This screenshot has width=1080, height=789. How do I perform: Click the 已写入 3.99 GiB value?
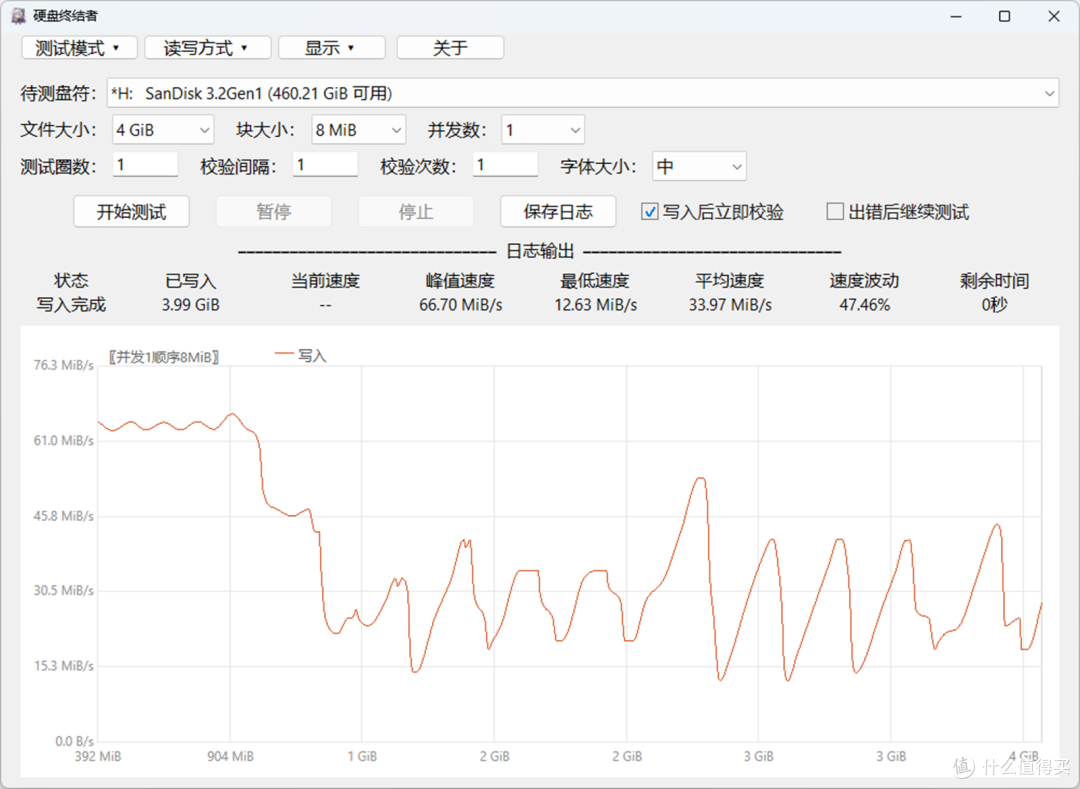[191, 305]
